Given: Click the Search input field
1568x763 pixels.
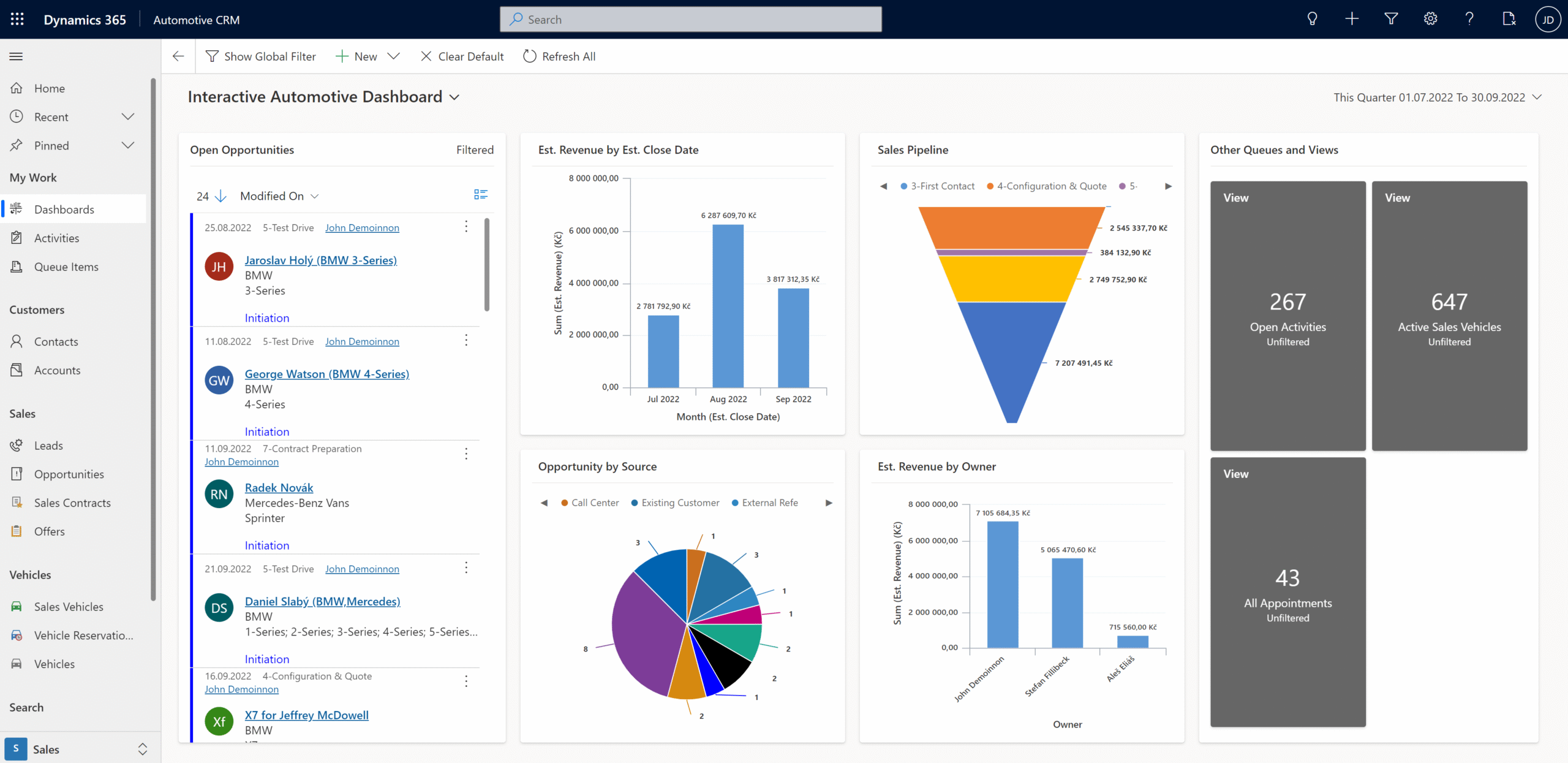Looking at the screenshot, I should point(691,20).
